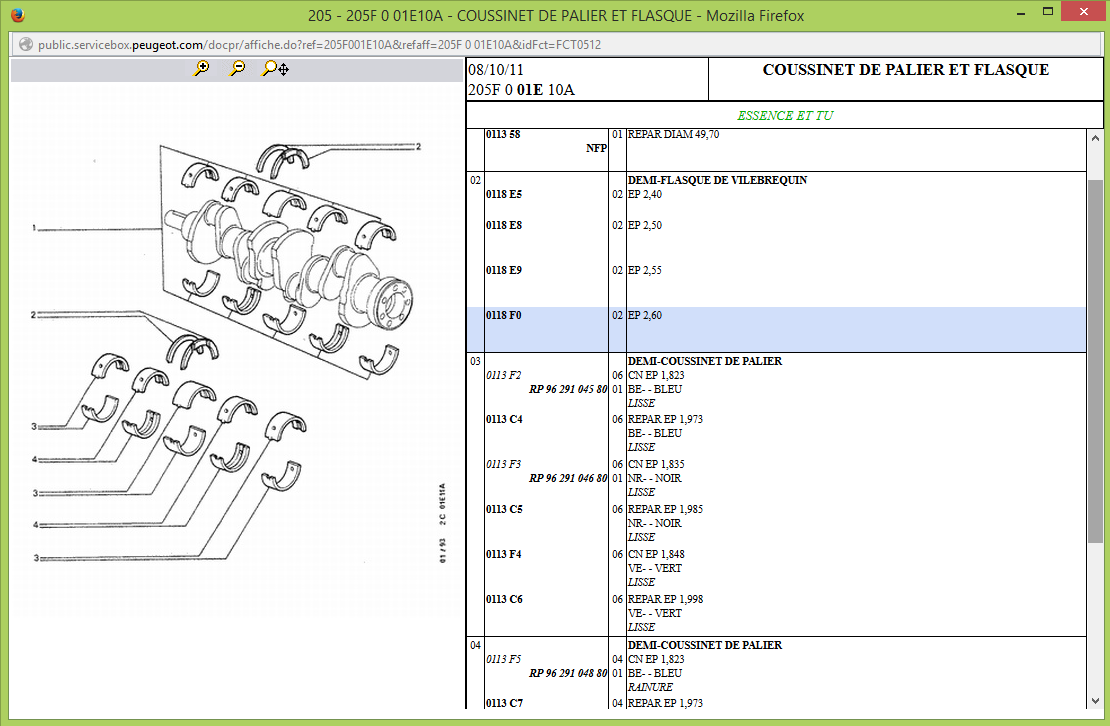The width and height of the screenshot is (1110, 726).
Task: Select part number 0118 E8
Action: point(504,226)
